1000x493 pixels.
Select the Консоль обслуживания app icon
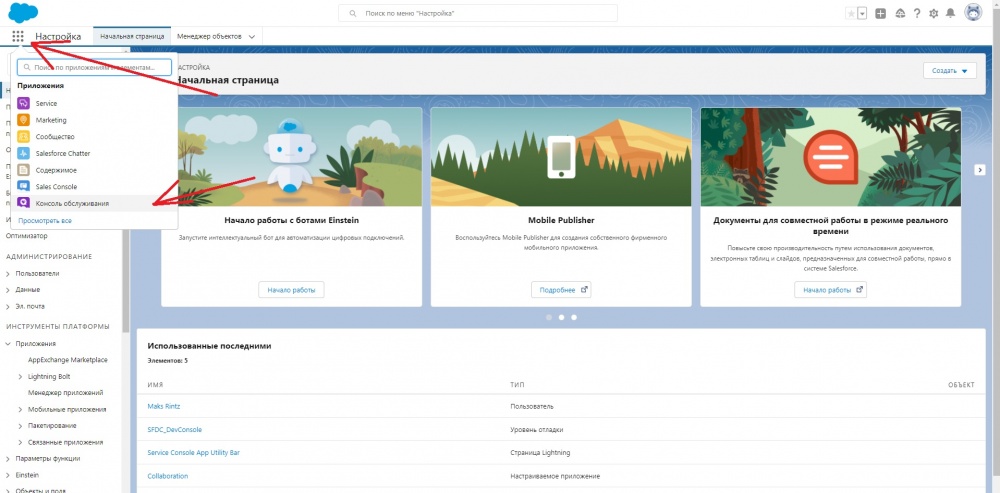click(x=24, y=203)
